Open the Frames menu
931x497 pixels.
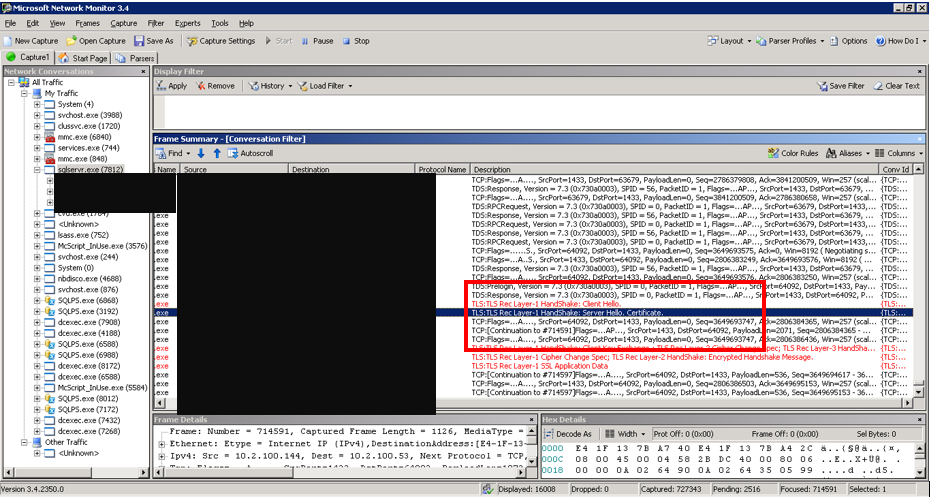(x=87, y=23)
